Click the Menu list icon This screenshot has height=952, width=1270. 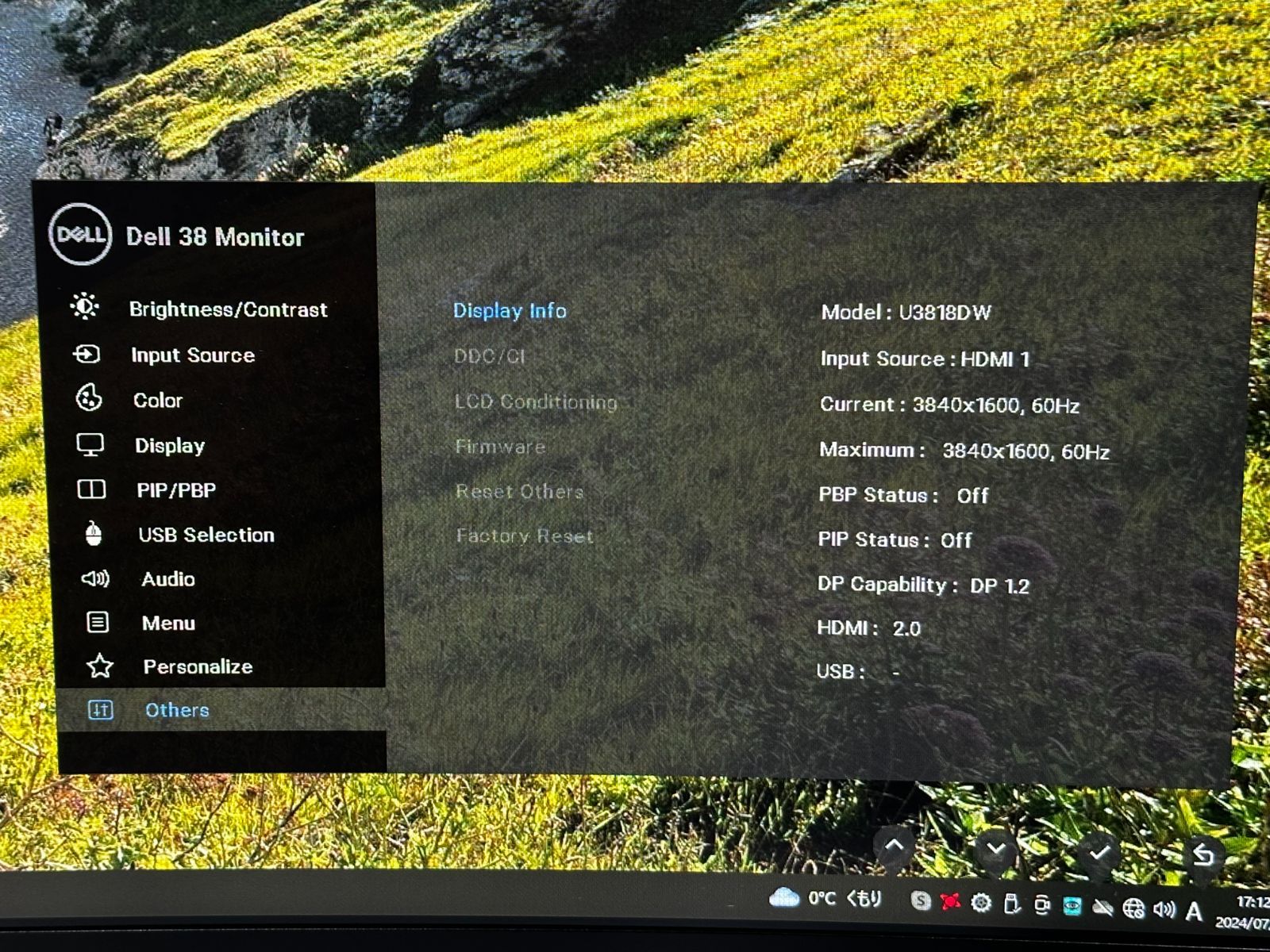pyautogui.click(x=97, y=622)
